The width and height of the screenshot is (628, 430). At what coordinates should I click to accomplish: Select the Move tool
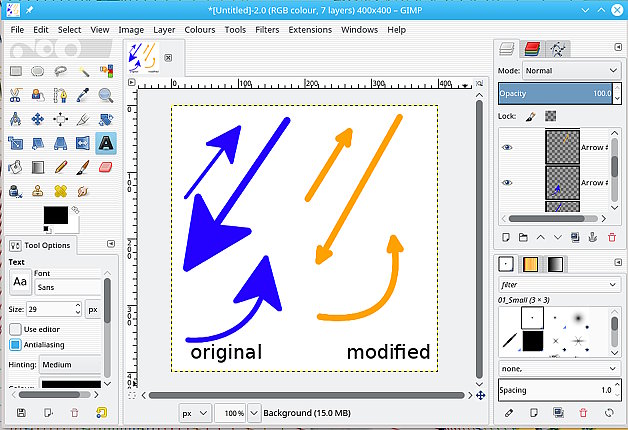tap(38, 119)
